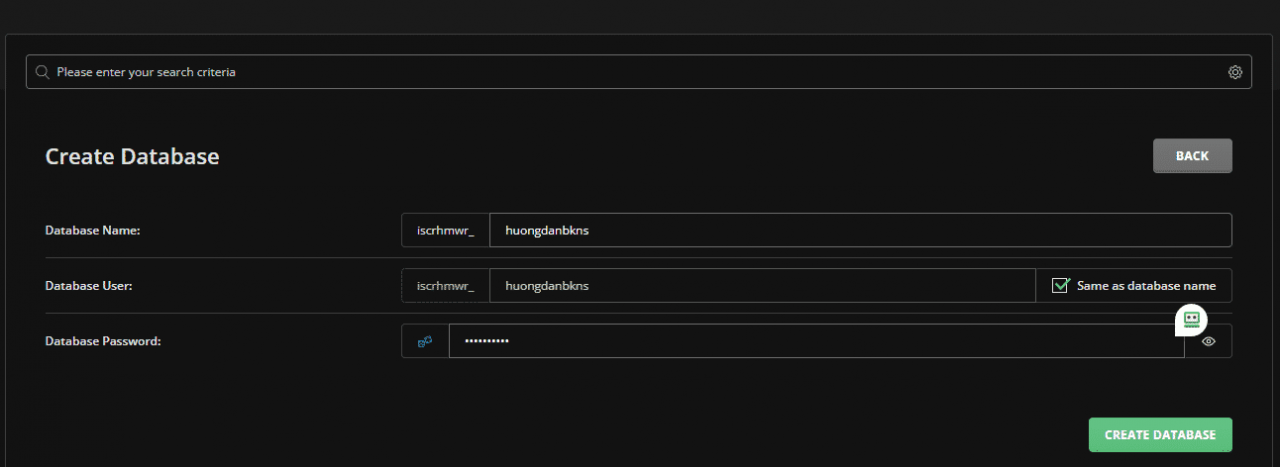Click the CREATE DATABASE button

(1160, 435)
